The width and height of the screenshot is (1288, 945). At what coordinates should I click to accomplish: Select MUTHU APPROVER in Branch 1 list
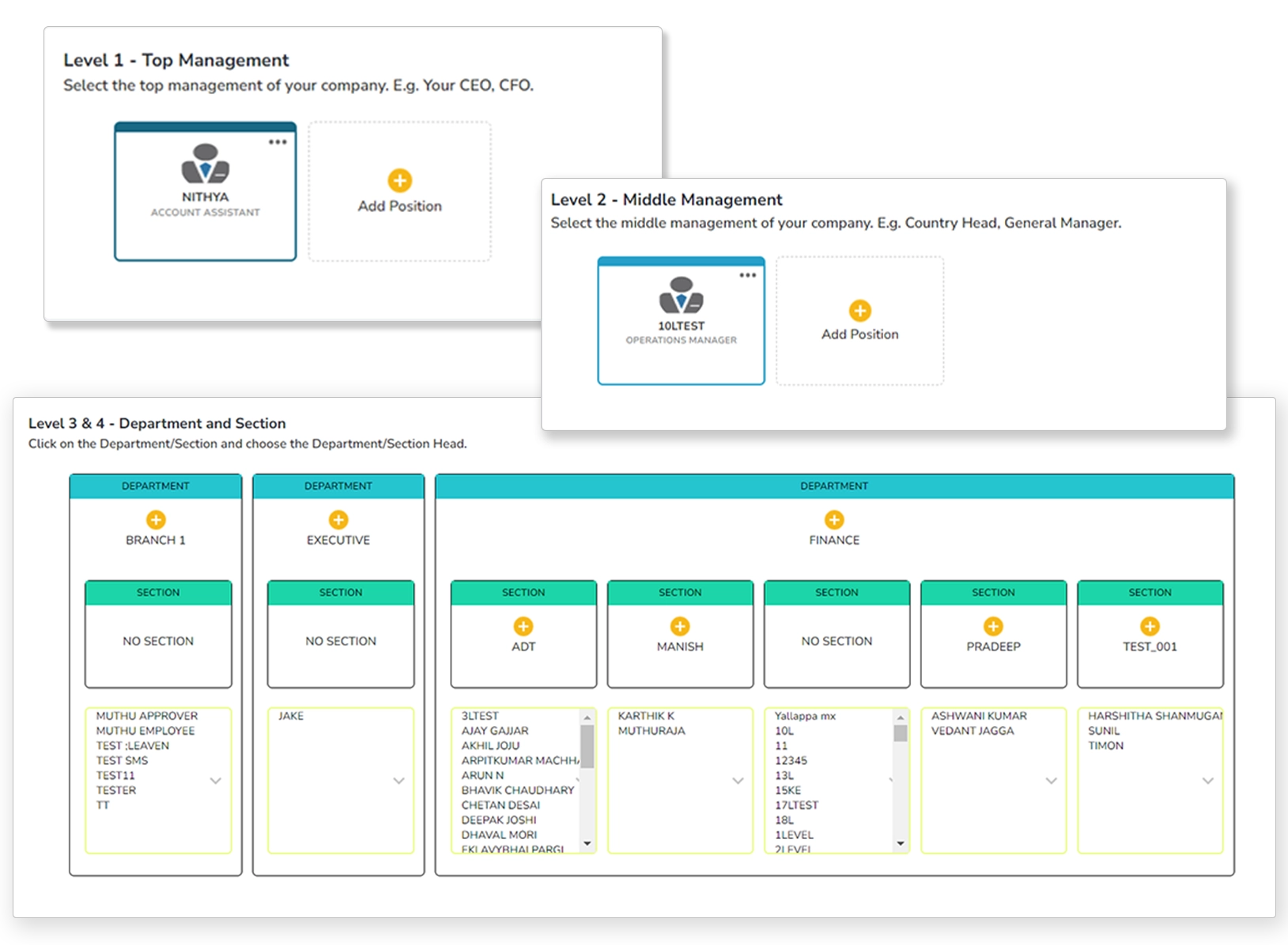pyautogui.click(x=147, y=716)
